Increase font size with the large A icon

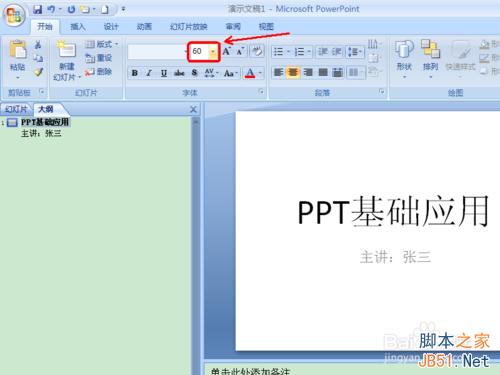[x=227, y=51]
